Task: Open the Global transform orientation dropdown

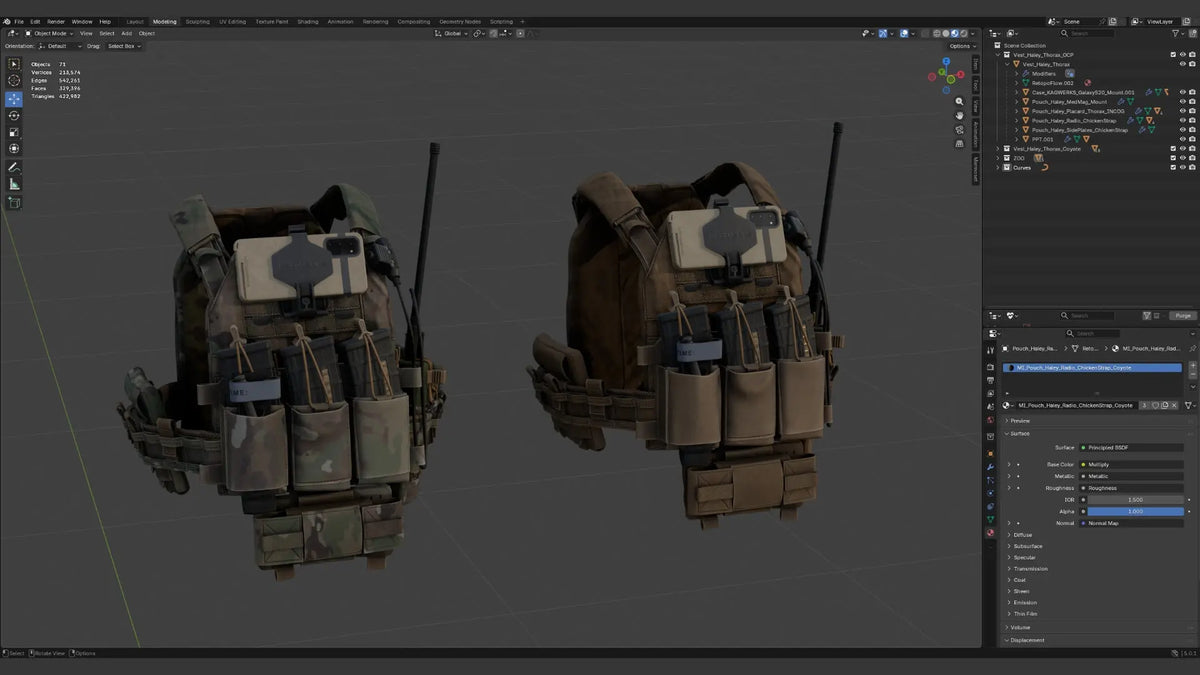Action: tap(453, 33)
